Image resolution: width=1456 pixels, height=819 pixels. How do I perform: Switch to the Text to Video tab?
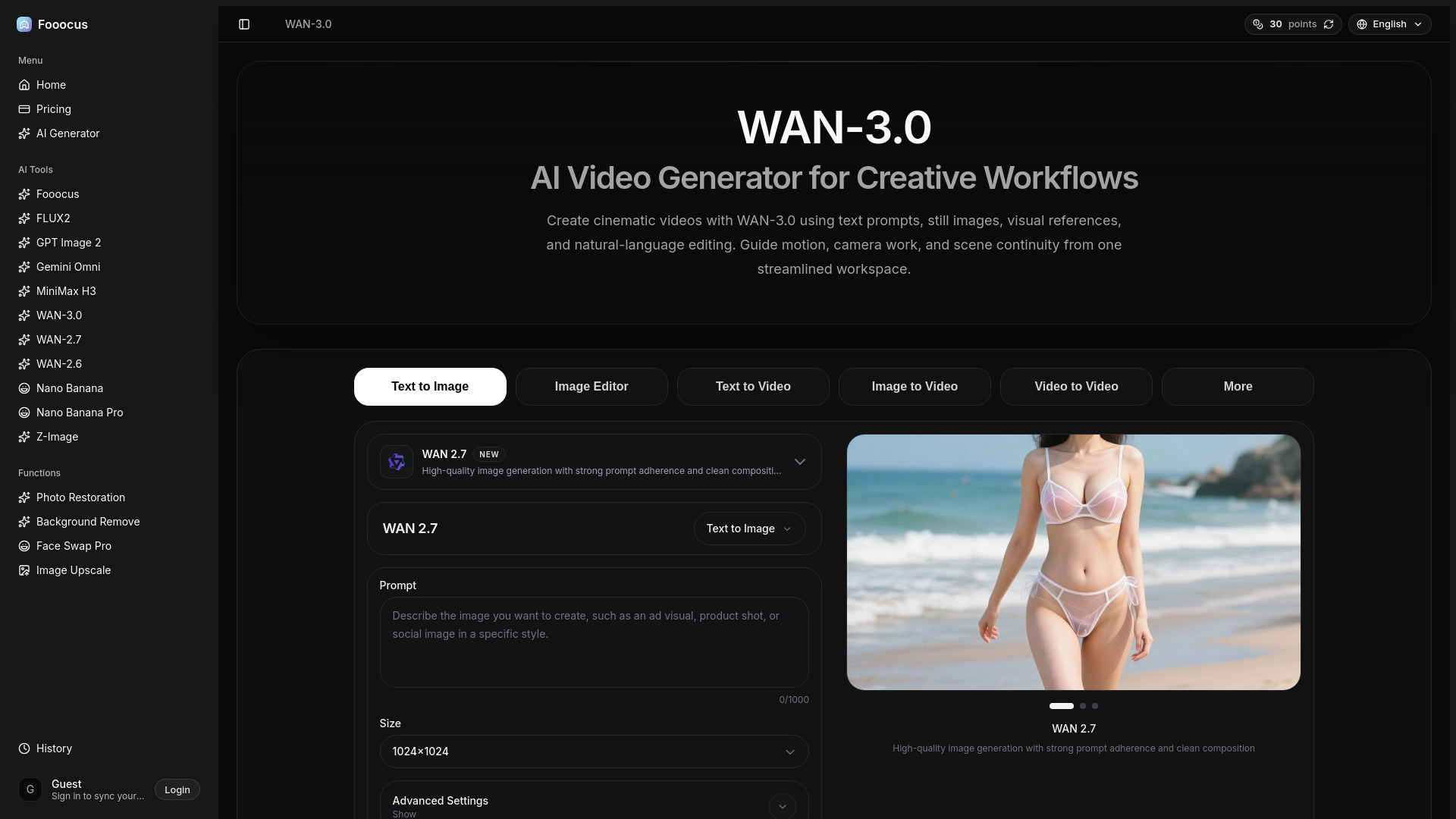click(753, 387)
